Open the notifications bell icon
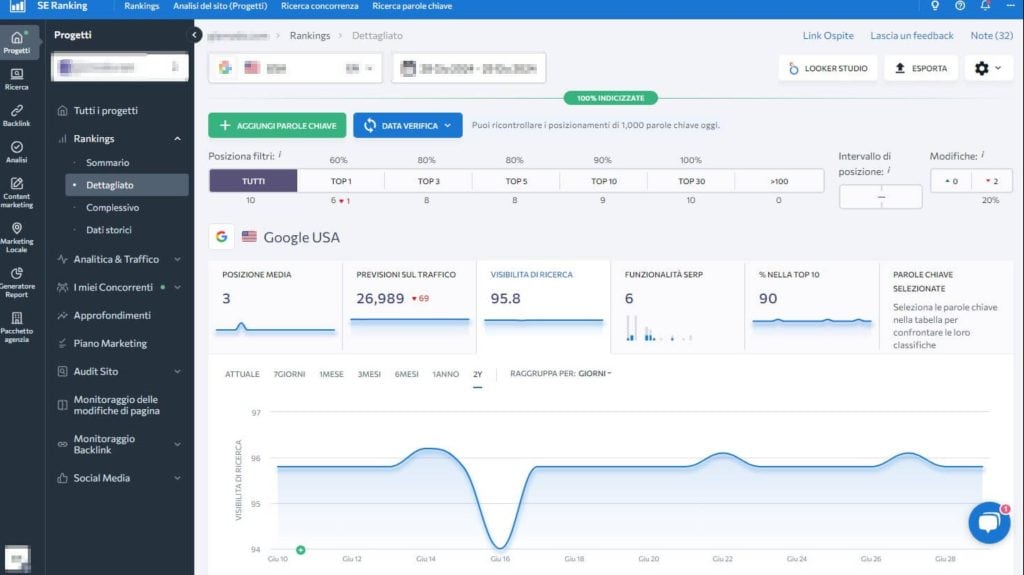The width and height of the screenshot is (1024, 575). click(985, 6)
